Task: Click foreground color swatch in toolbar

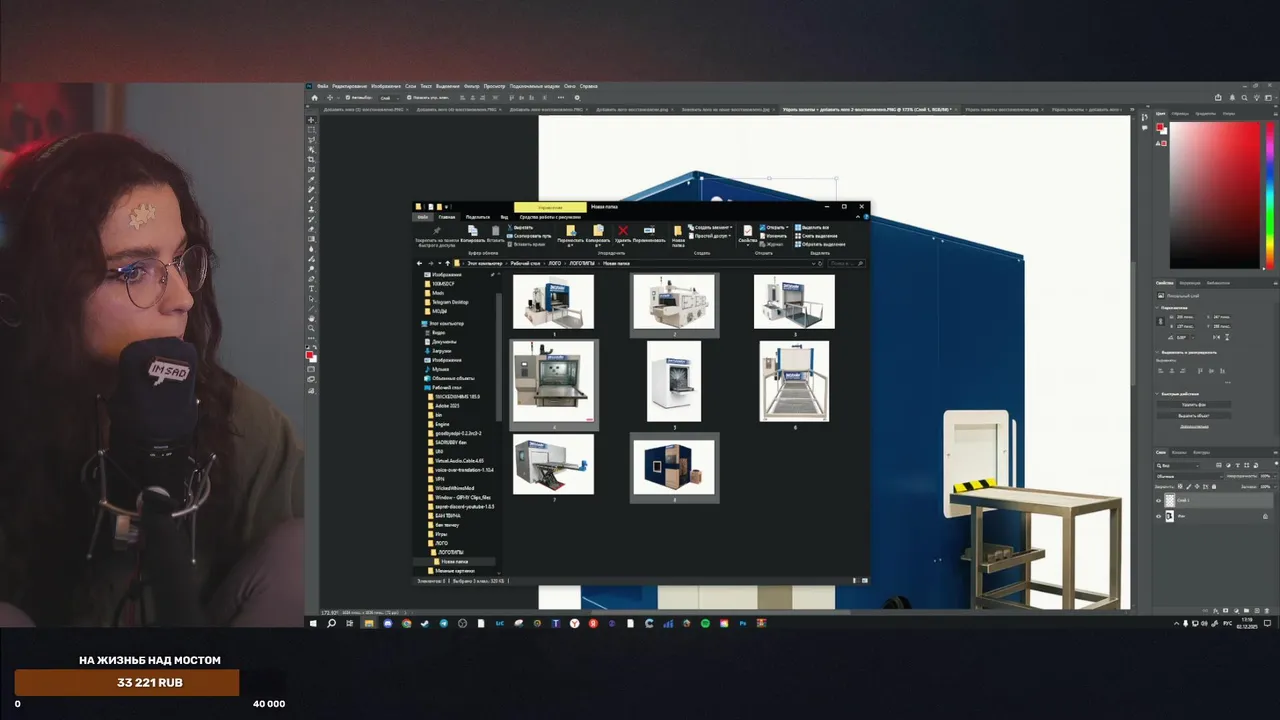Action: [x=310, y=354]
